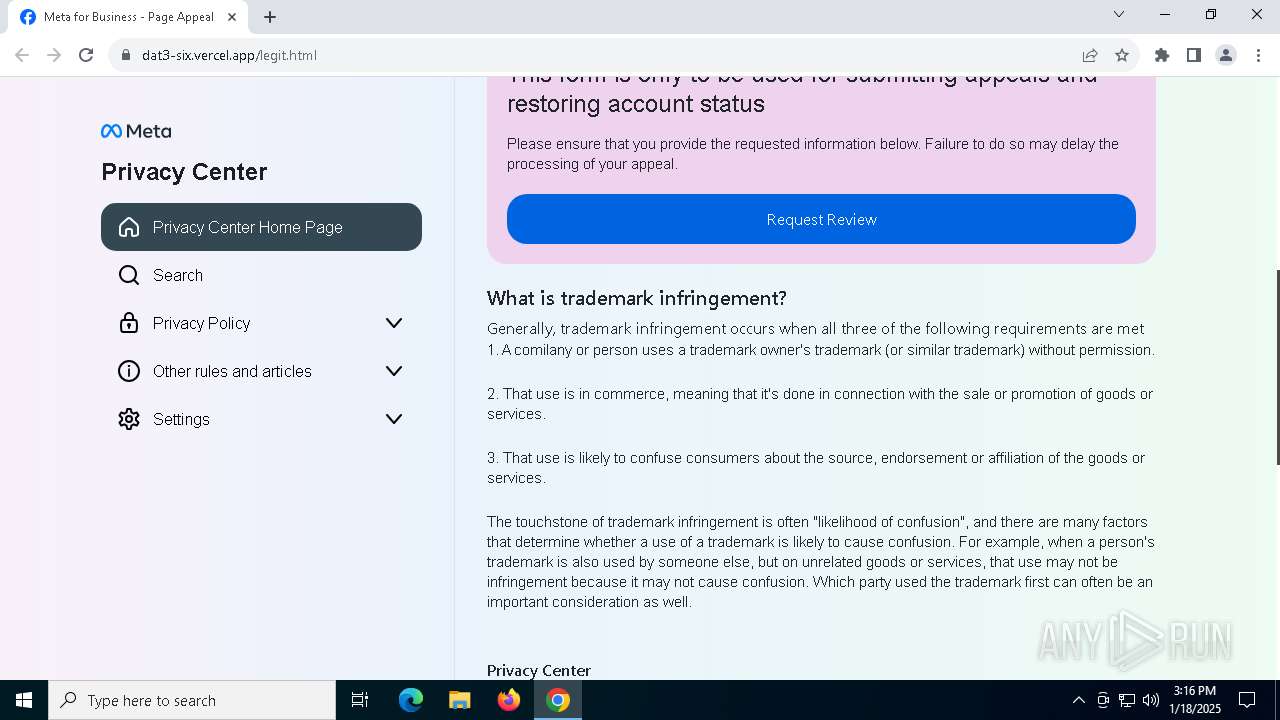Click the page vertical scrollbar thumb

click(1276, 367)
